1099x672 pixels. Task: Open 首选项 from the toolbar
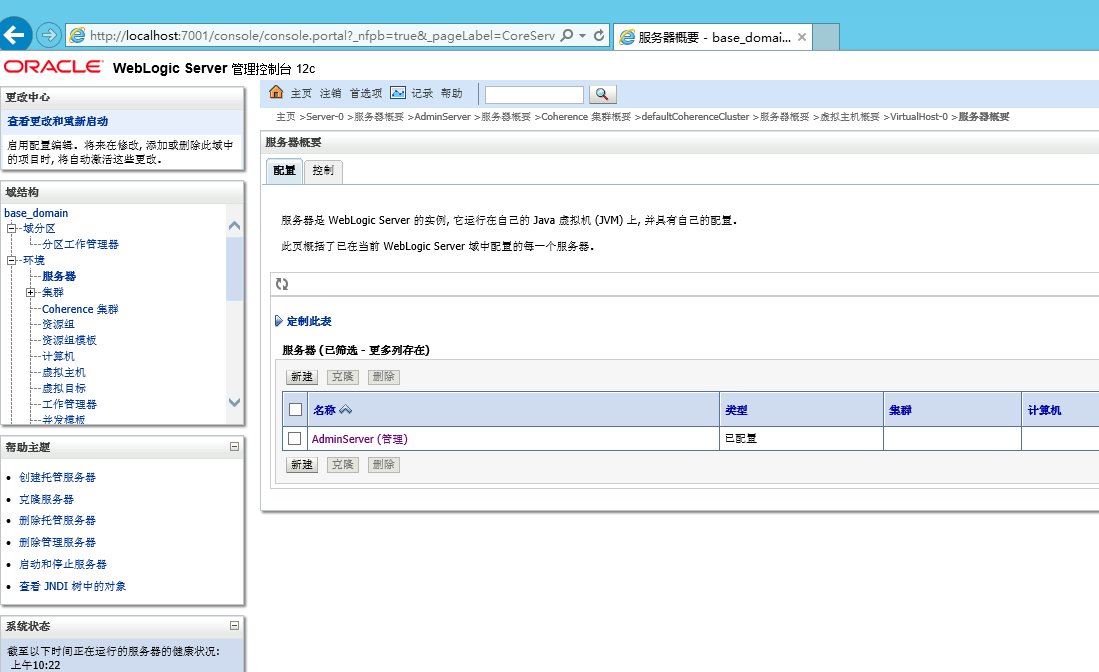coord(366,93)
